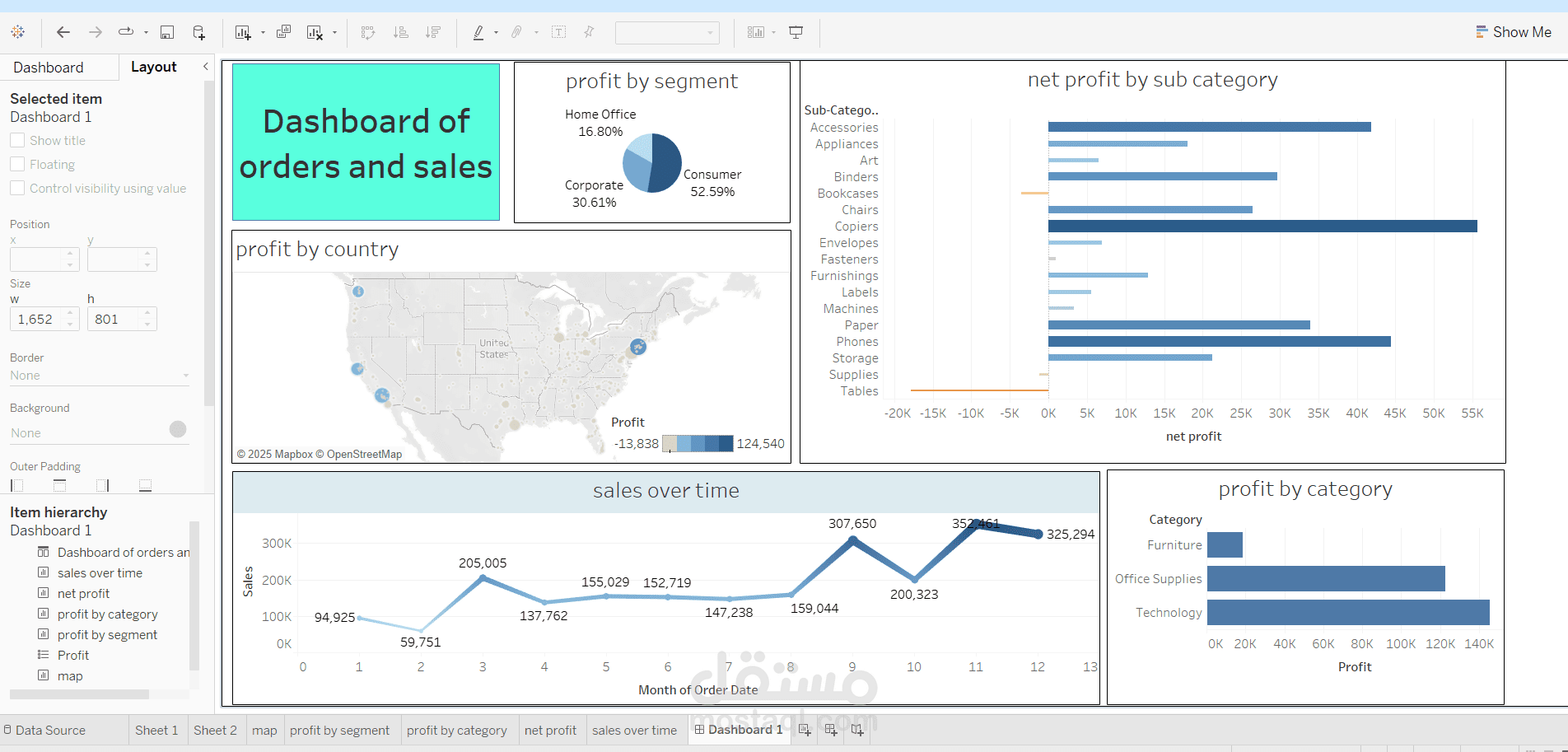Select Profit legend in Item hierarchy

(73, 655)
